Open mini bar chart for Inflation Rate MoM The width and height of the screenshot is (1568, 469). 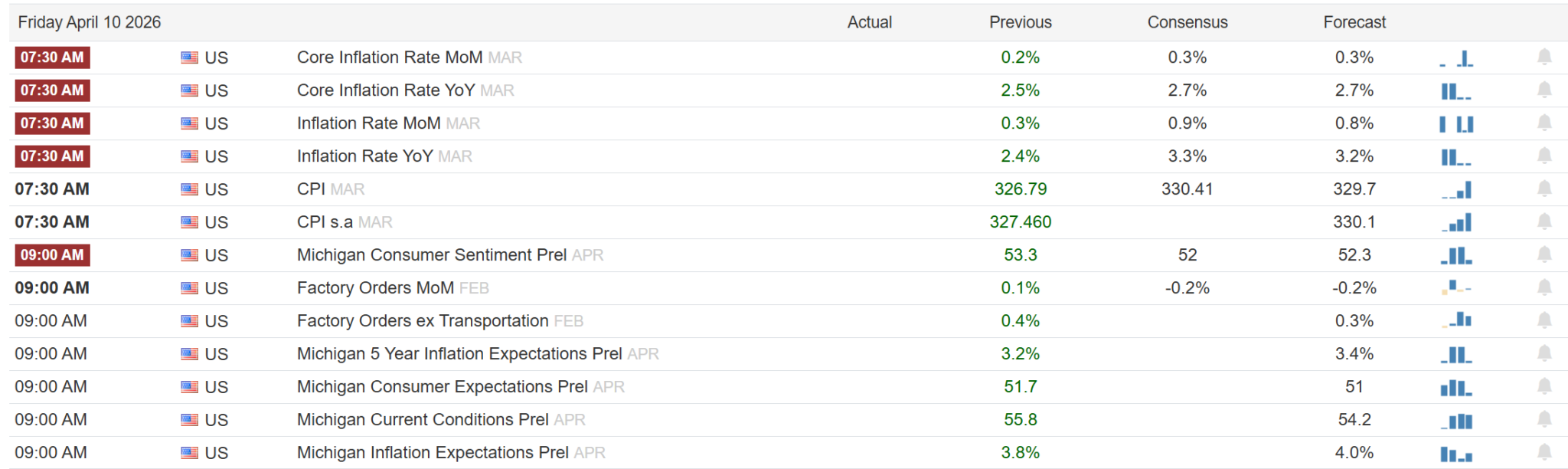pyautogui.click(x=1456, y=123)
